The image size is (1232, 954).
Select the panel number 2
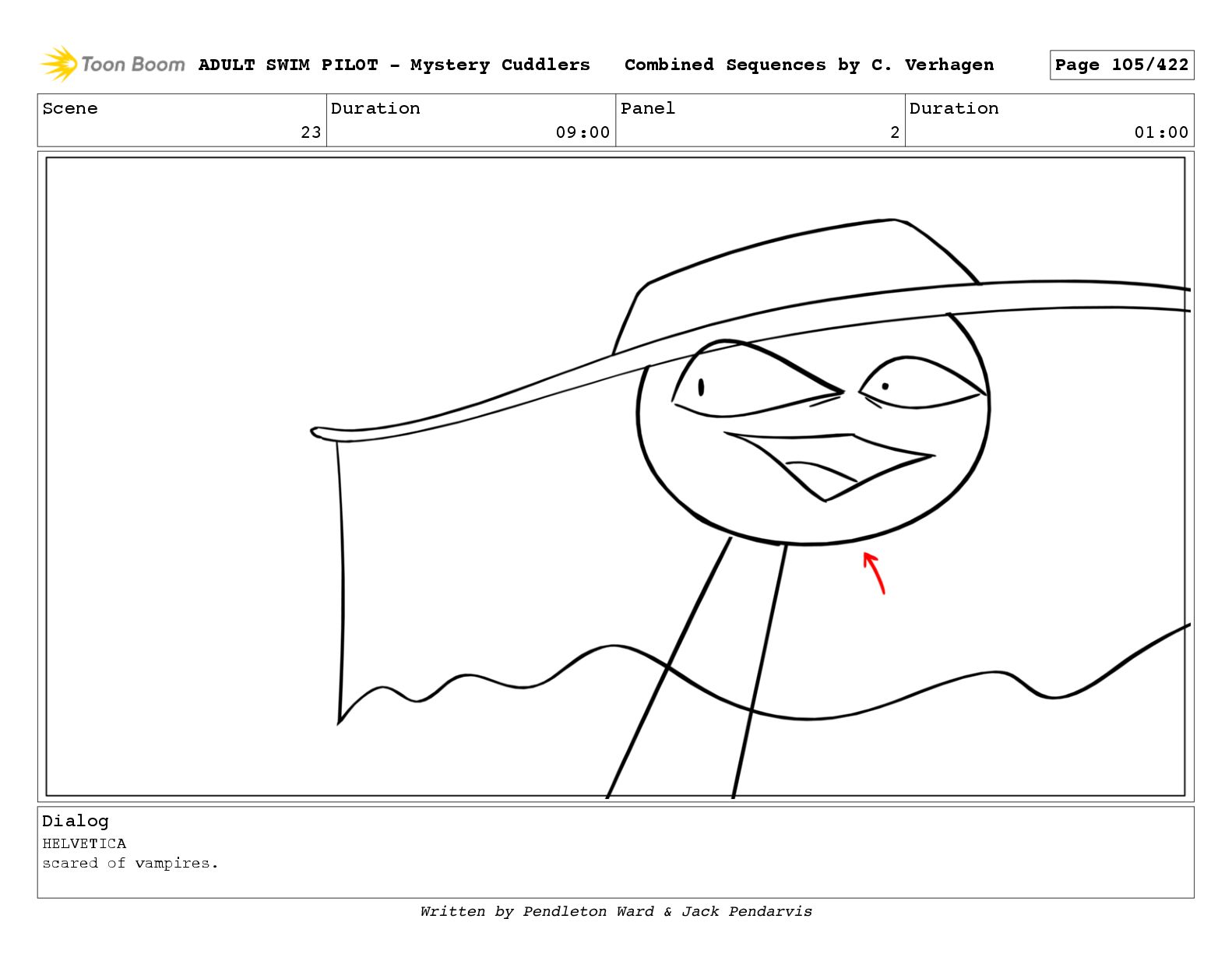point(895,132)
